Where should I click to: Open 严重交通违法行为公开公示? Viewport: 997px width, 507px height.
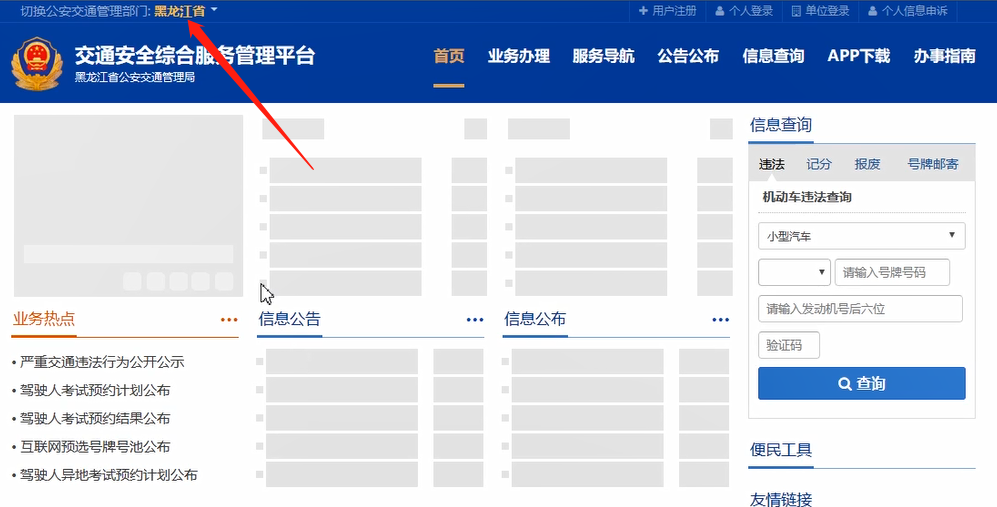(x=102, y=363)
